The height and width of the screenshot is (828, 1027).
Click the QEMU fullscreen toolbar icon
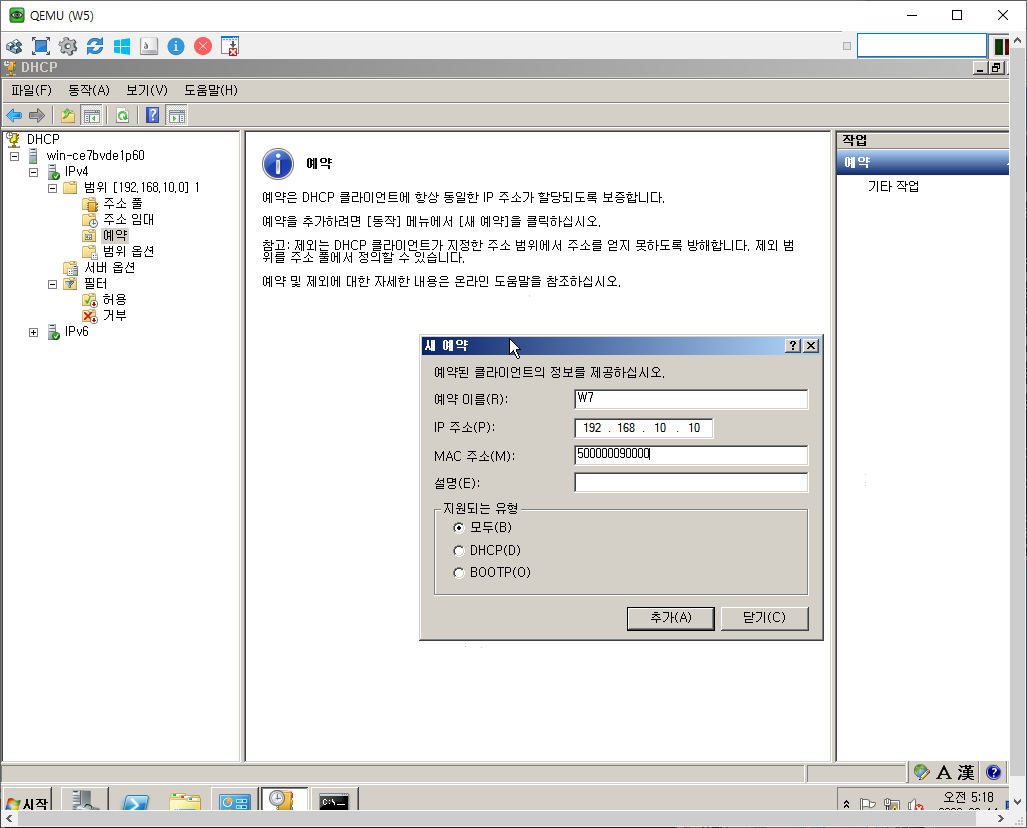coord(41,46)
